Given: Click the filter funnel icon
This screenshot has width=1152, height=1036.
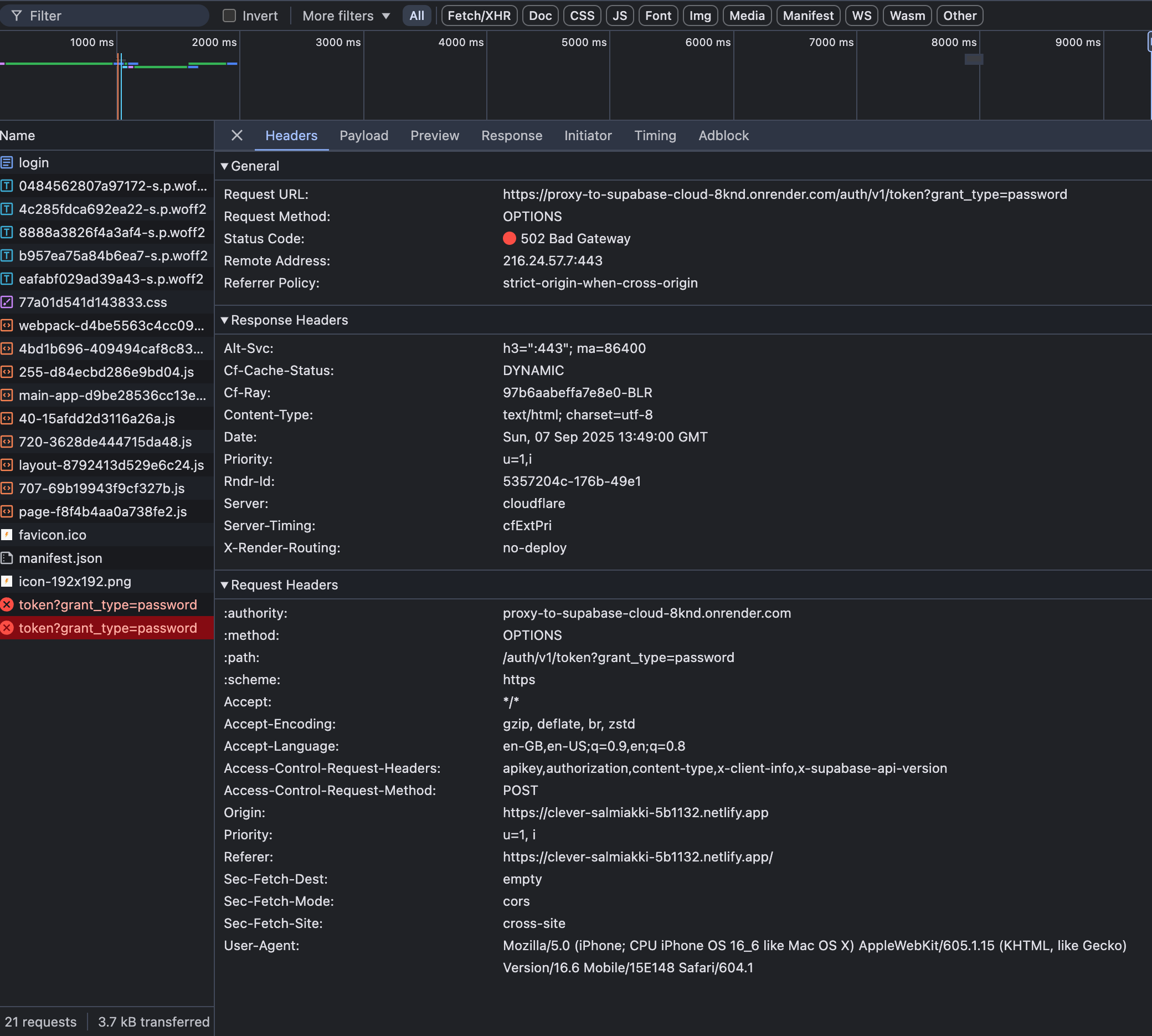Looking at the screenshot, I should (17, 16).
